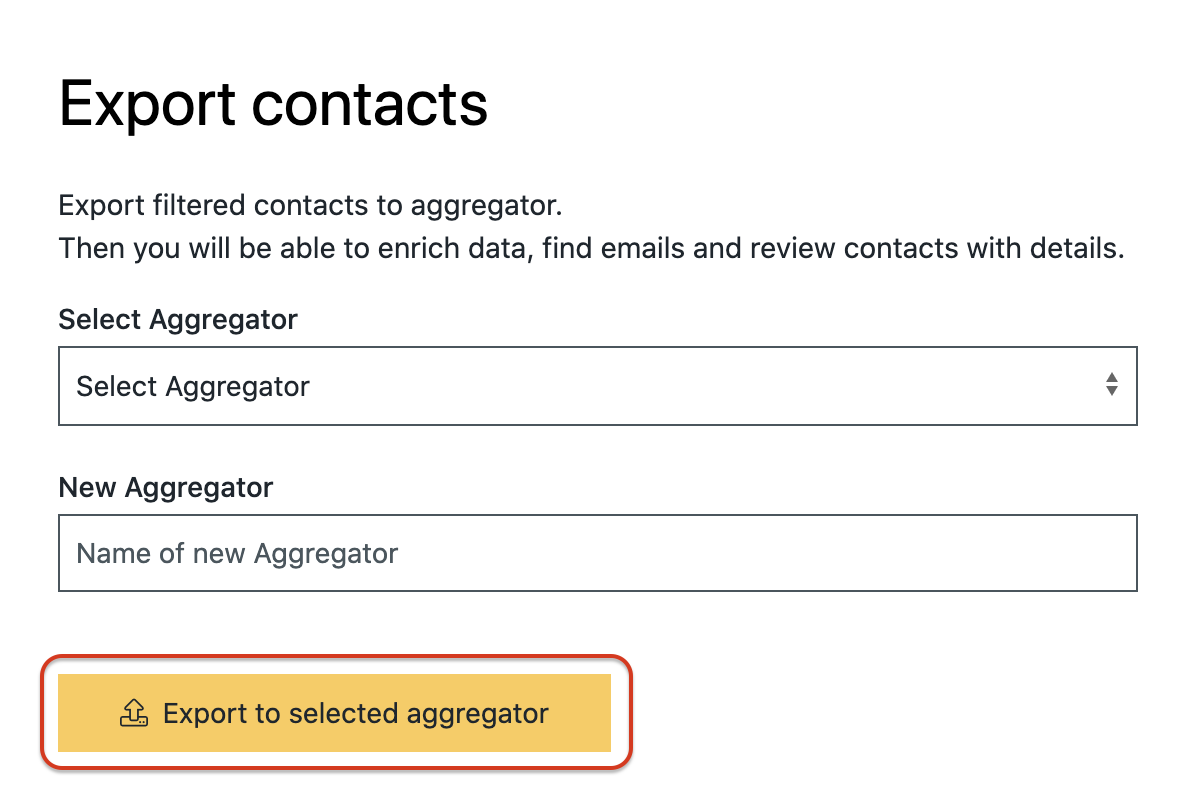Click the down triangle in the aggregator dropdown
This screenshot has height=810, width=1194.
pos(1111,392)
